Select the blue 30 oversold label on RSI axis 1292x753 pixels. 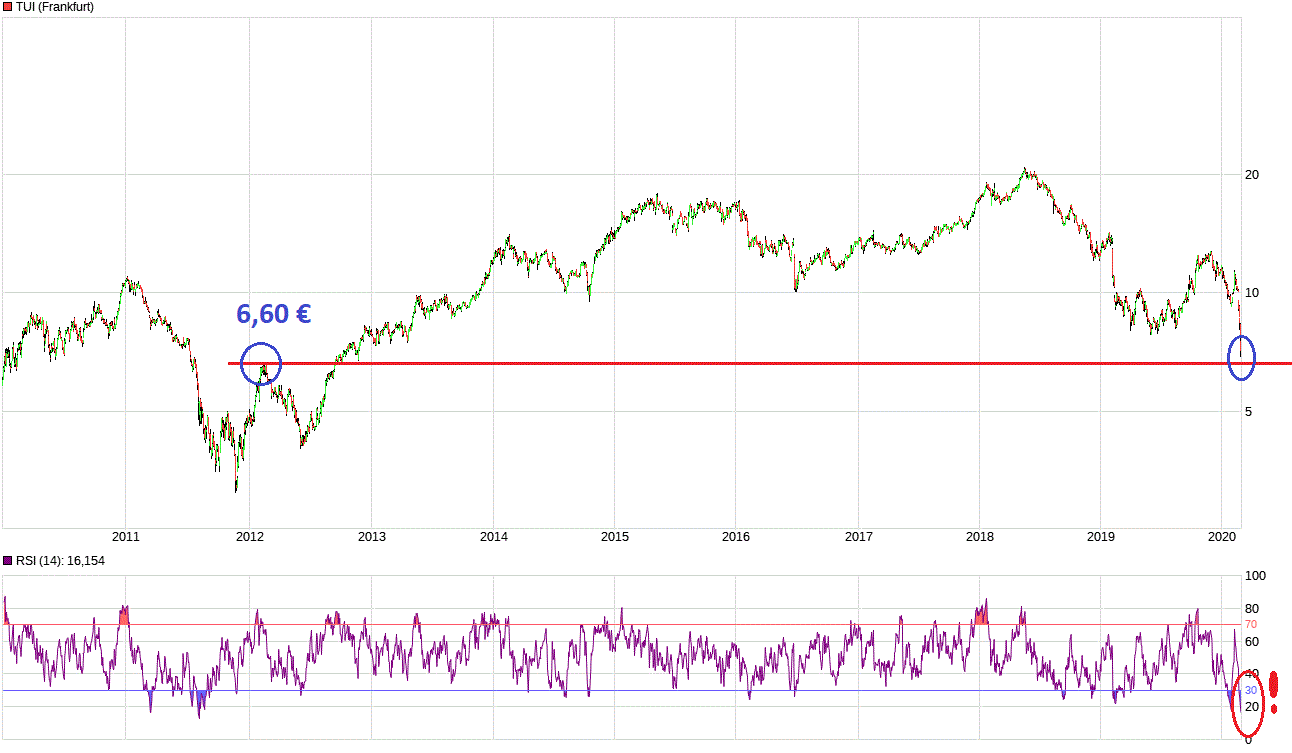pos(1250,690)
